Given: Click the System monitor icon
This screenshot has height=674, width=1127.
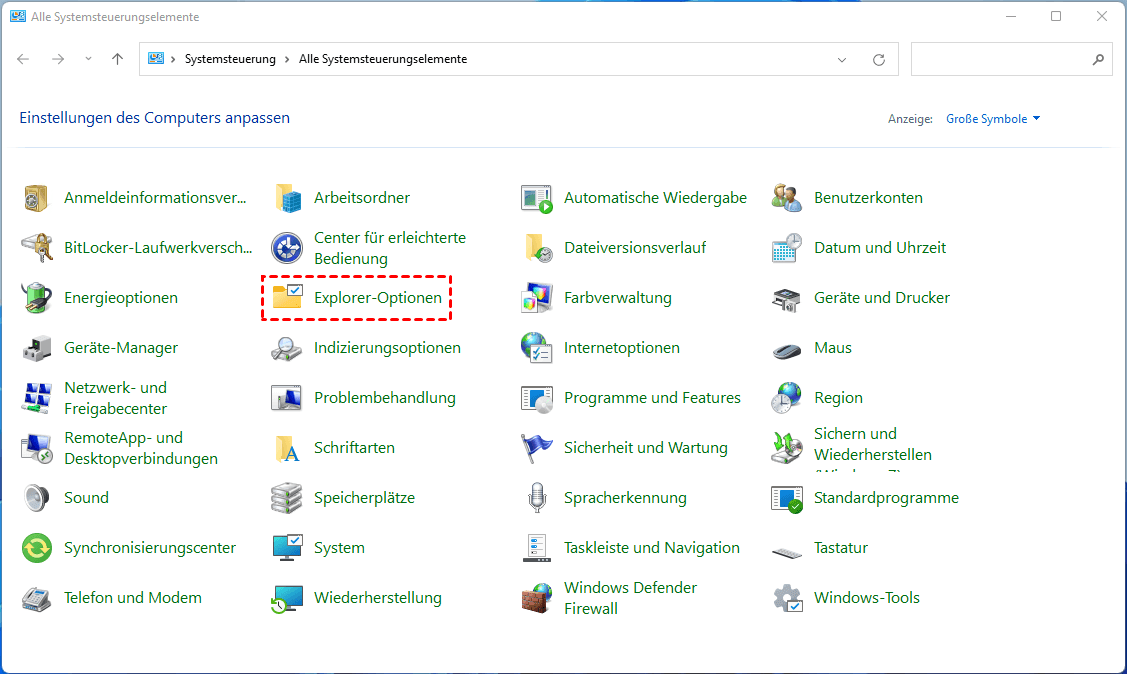Looking at the screenshot, I should [x=287, y=548].
